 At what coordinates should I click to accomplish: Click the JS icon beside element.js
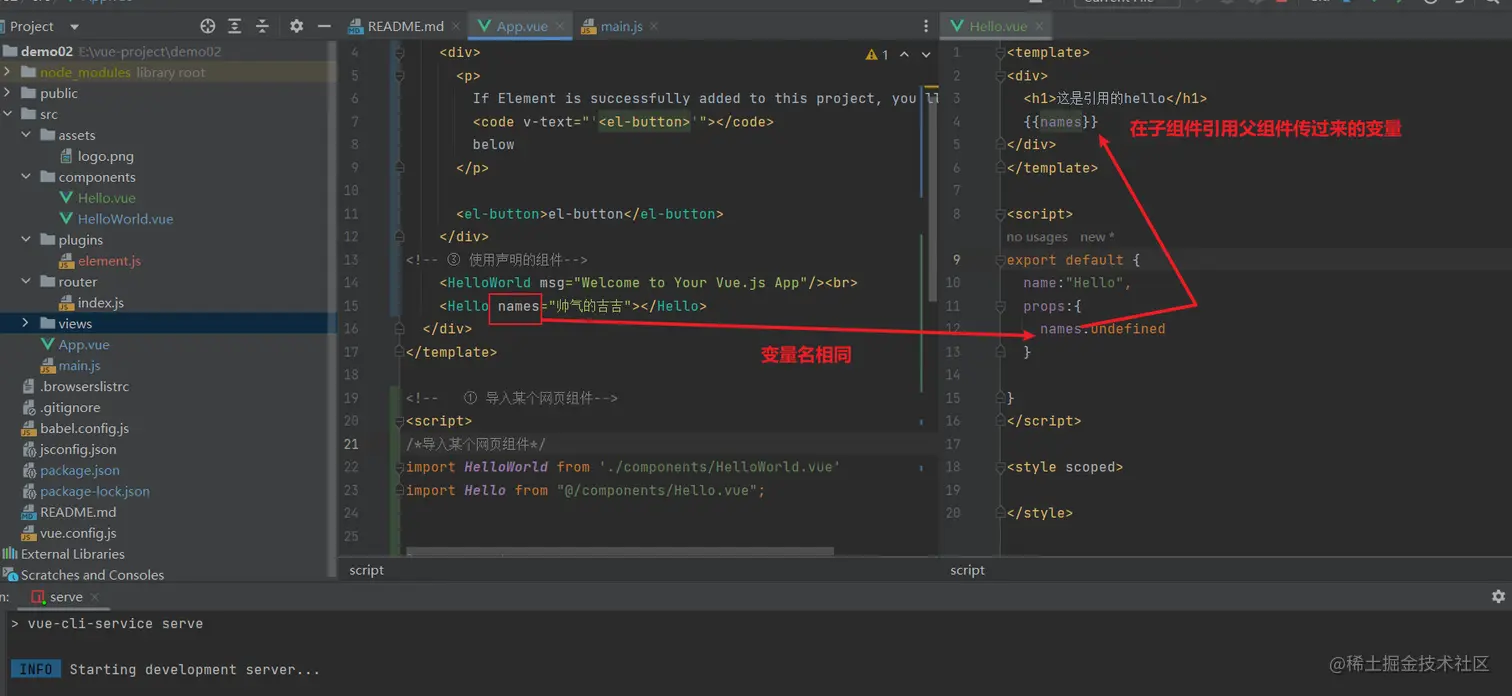click(67, 261)
